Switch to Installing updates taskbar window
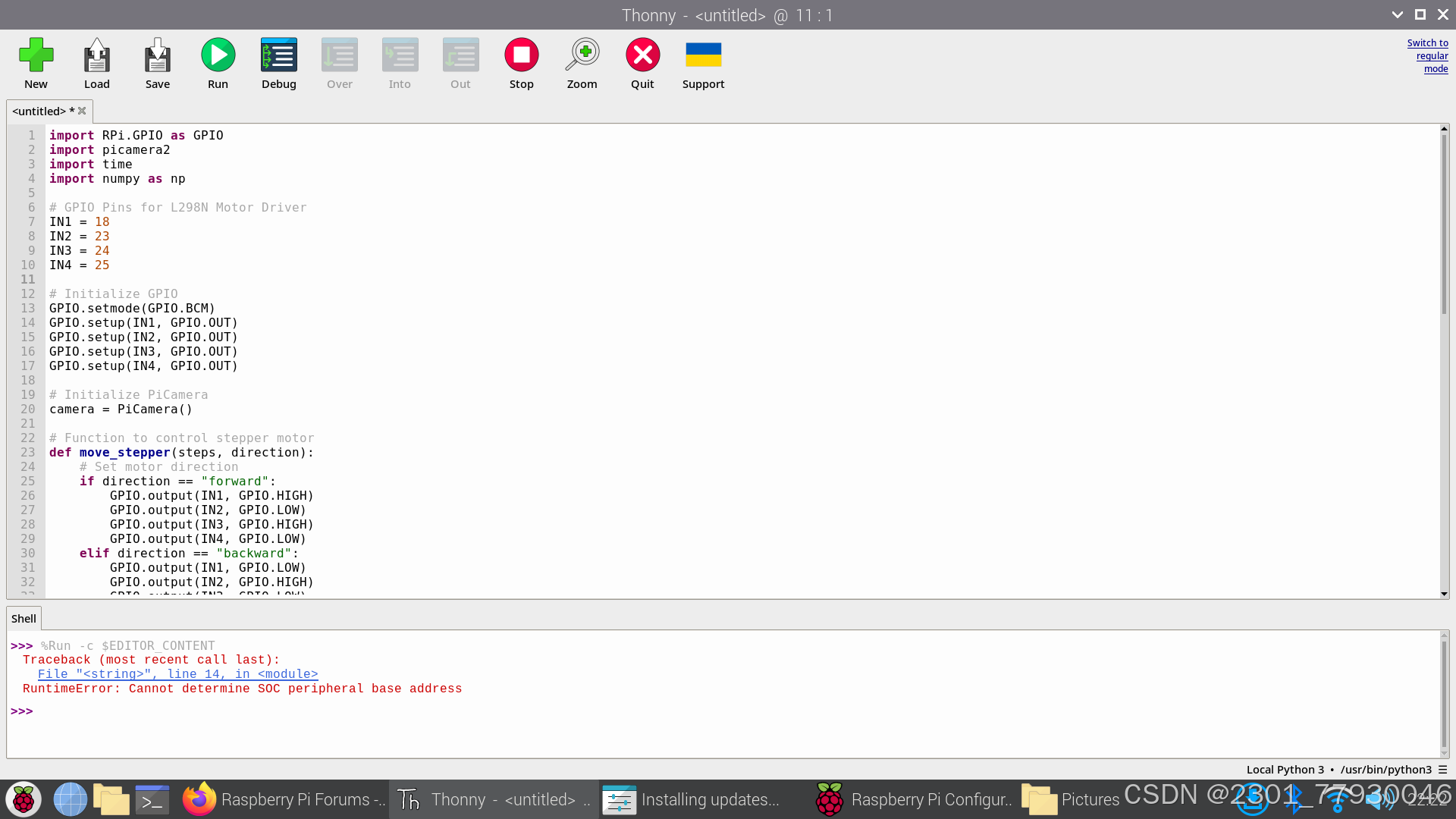 coord(693,799)
